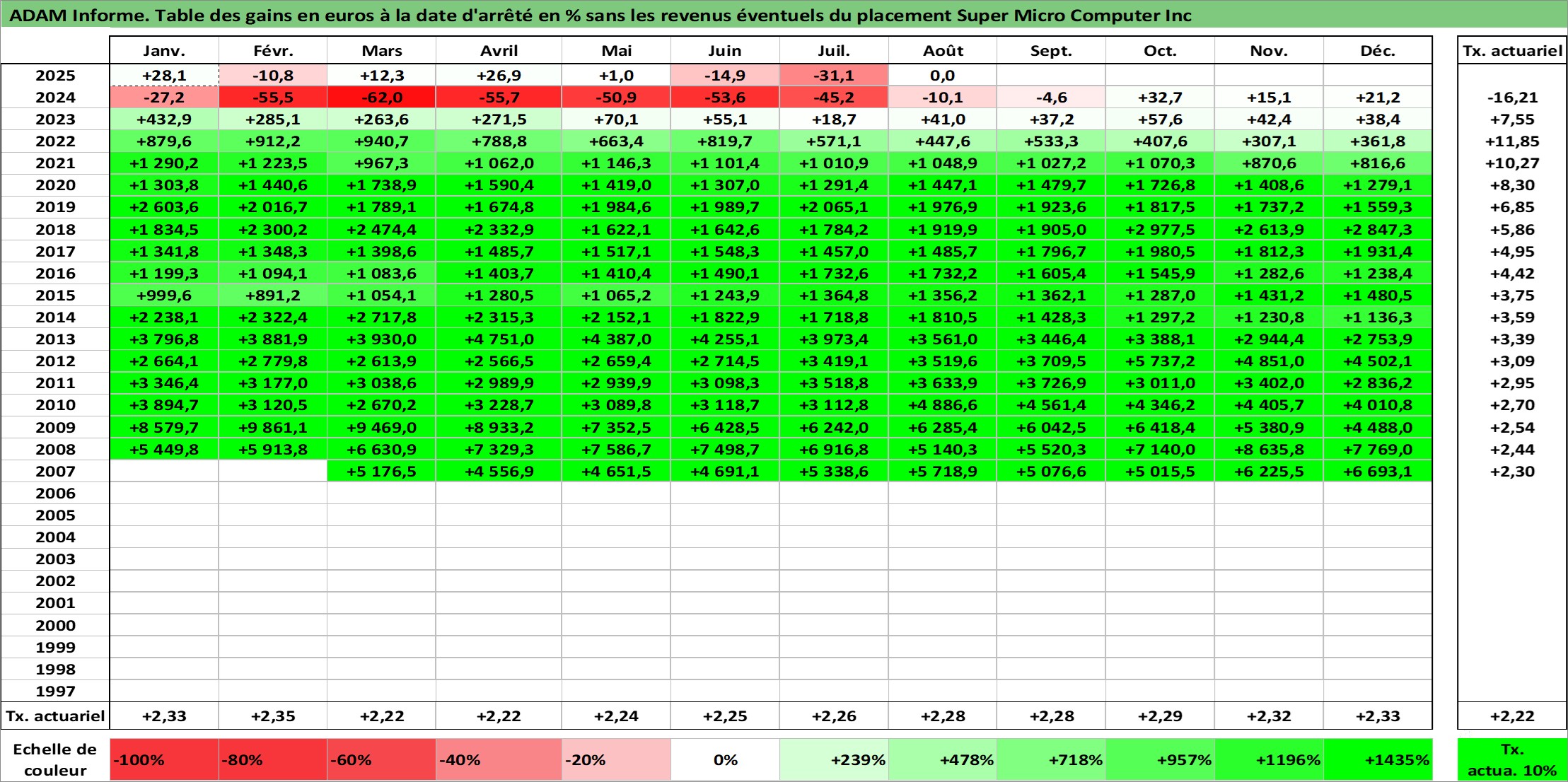The image size is (1568, 782).
Task: Select cell +2 717,8 for March 2014
Action: pyautogui.click(x=382, y=317)
